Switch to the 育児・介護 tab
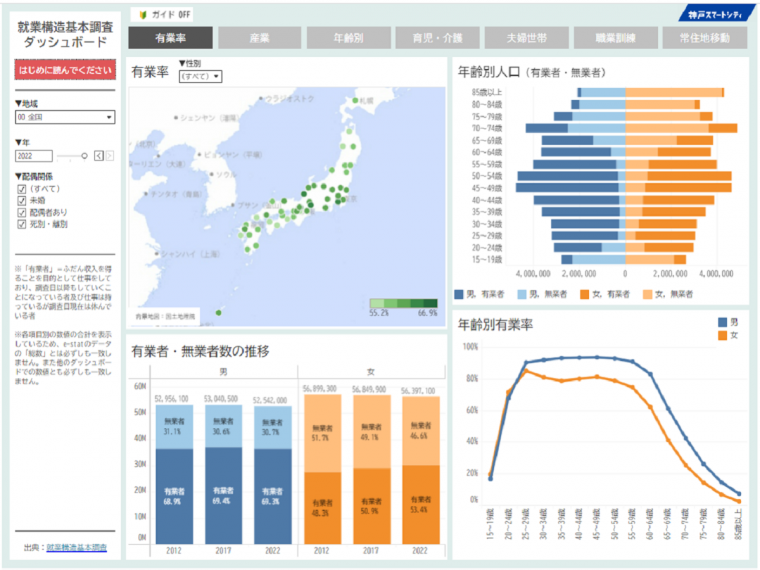Screen dimensions: 760x570 coord(437,38)
